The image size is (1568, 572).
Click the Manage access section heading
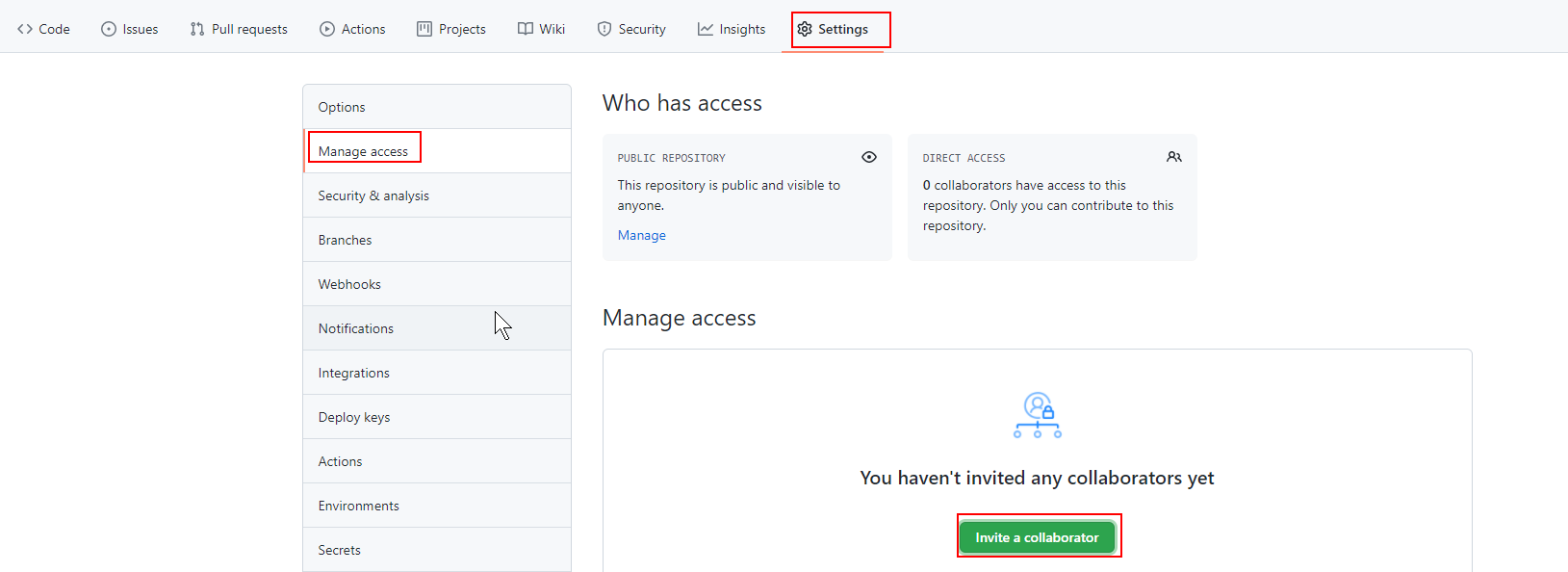click(x=680, y=318)
